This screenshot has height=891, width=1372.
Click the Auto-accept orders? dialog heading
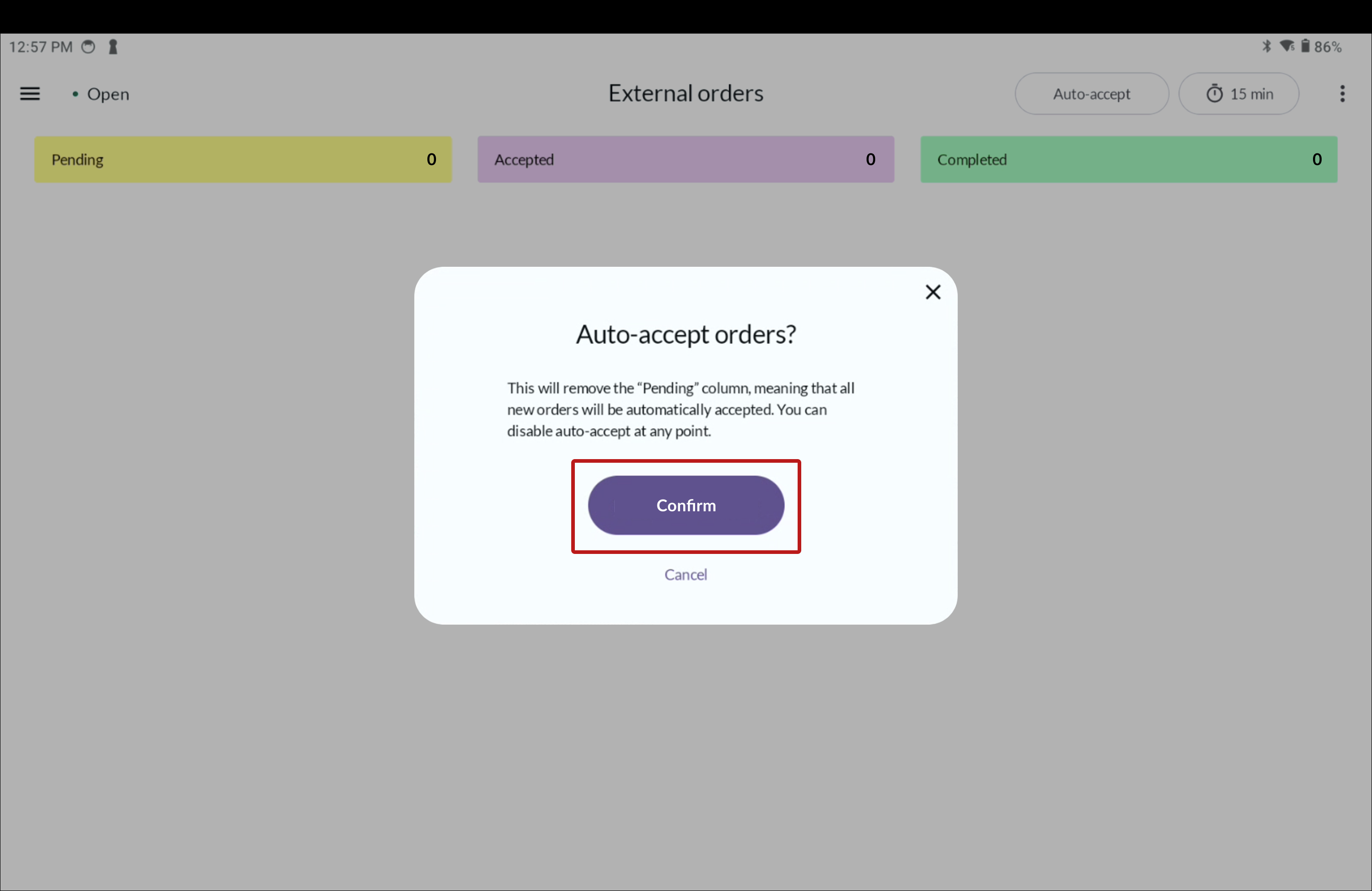686,334
